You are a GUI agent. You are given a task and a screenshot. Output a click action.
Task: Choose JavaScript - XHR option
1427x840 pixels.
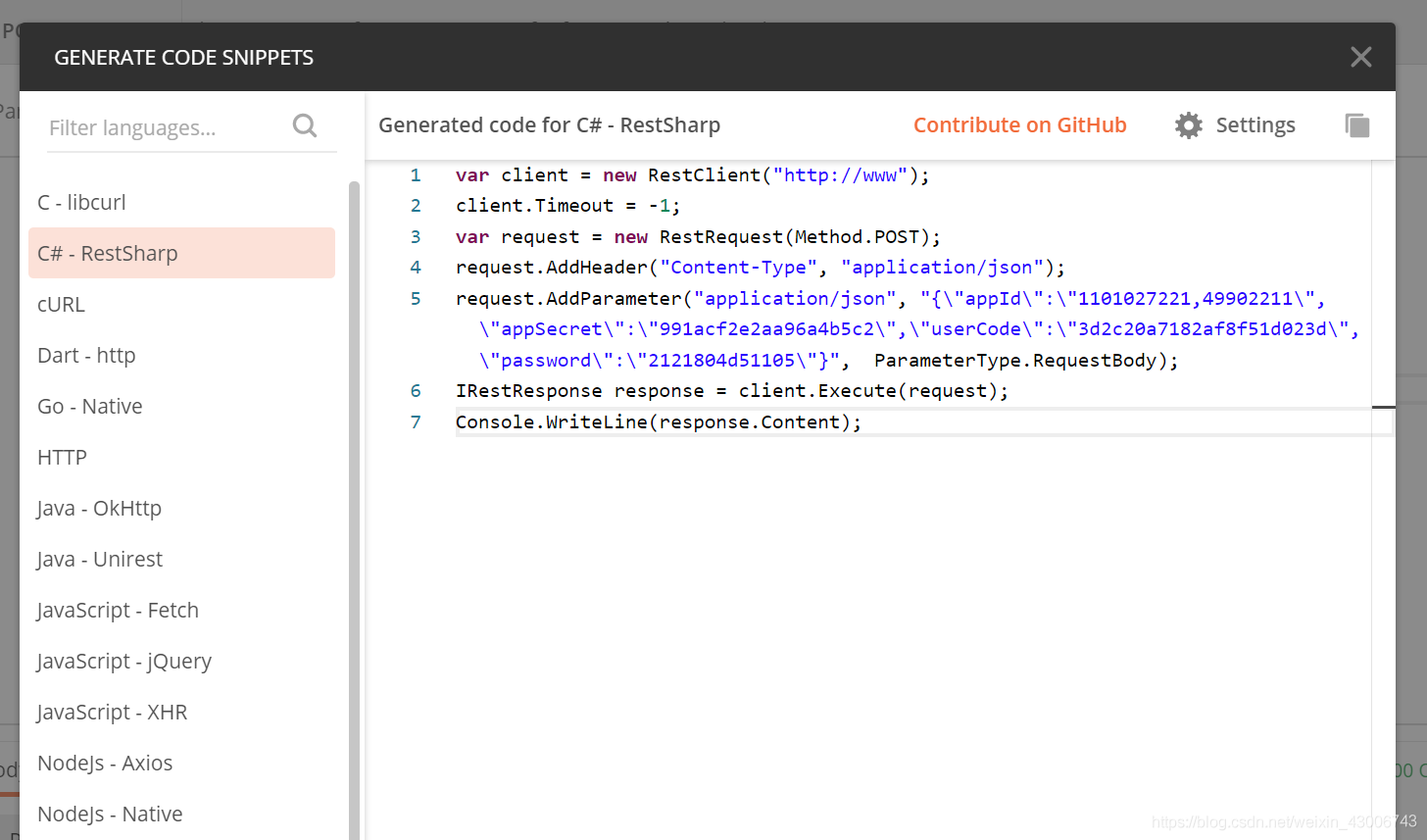point(112,713)
